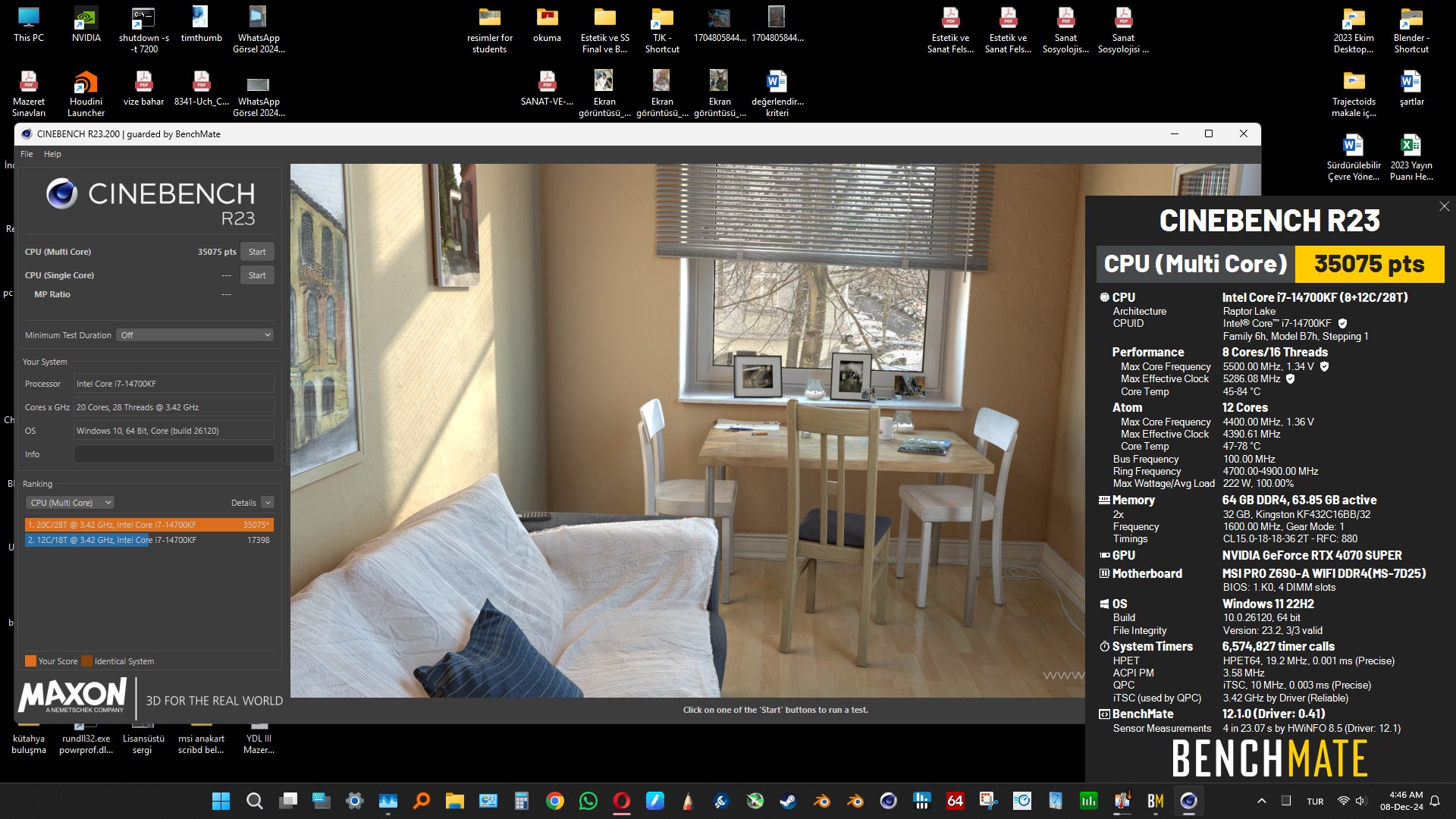The image size is (1456, 819).
Task: Click the MAXON logo
Action: tap(73, 695)
